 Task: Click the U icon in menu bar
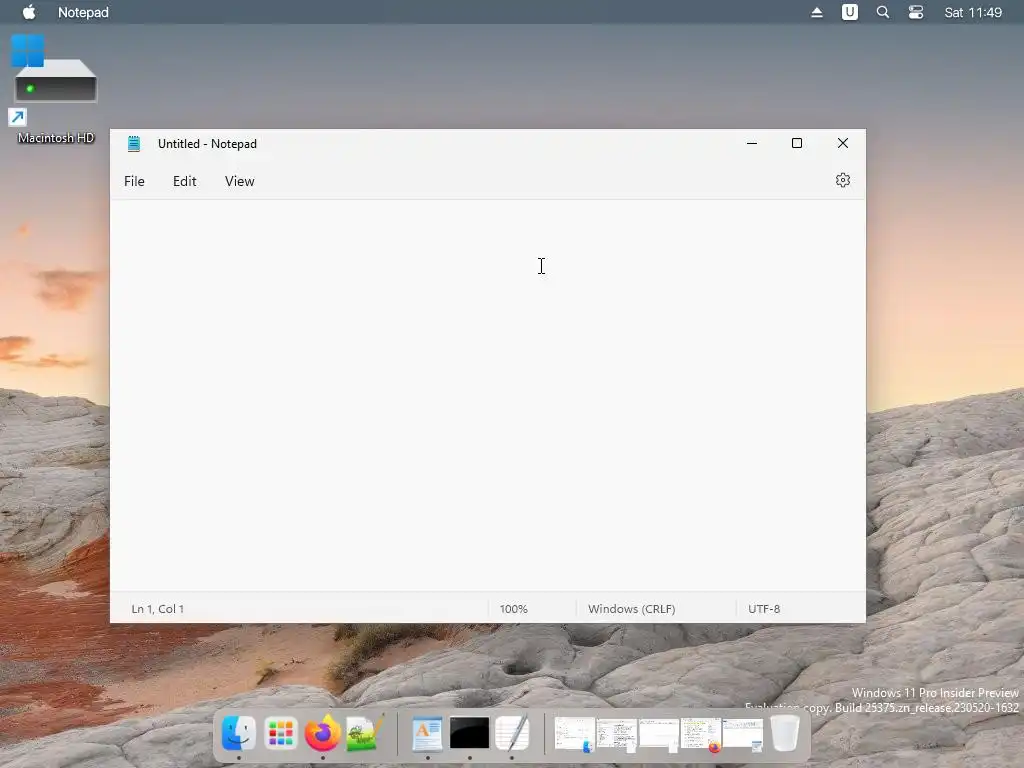(849, 12)
